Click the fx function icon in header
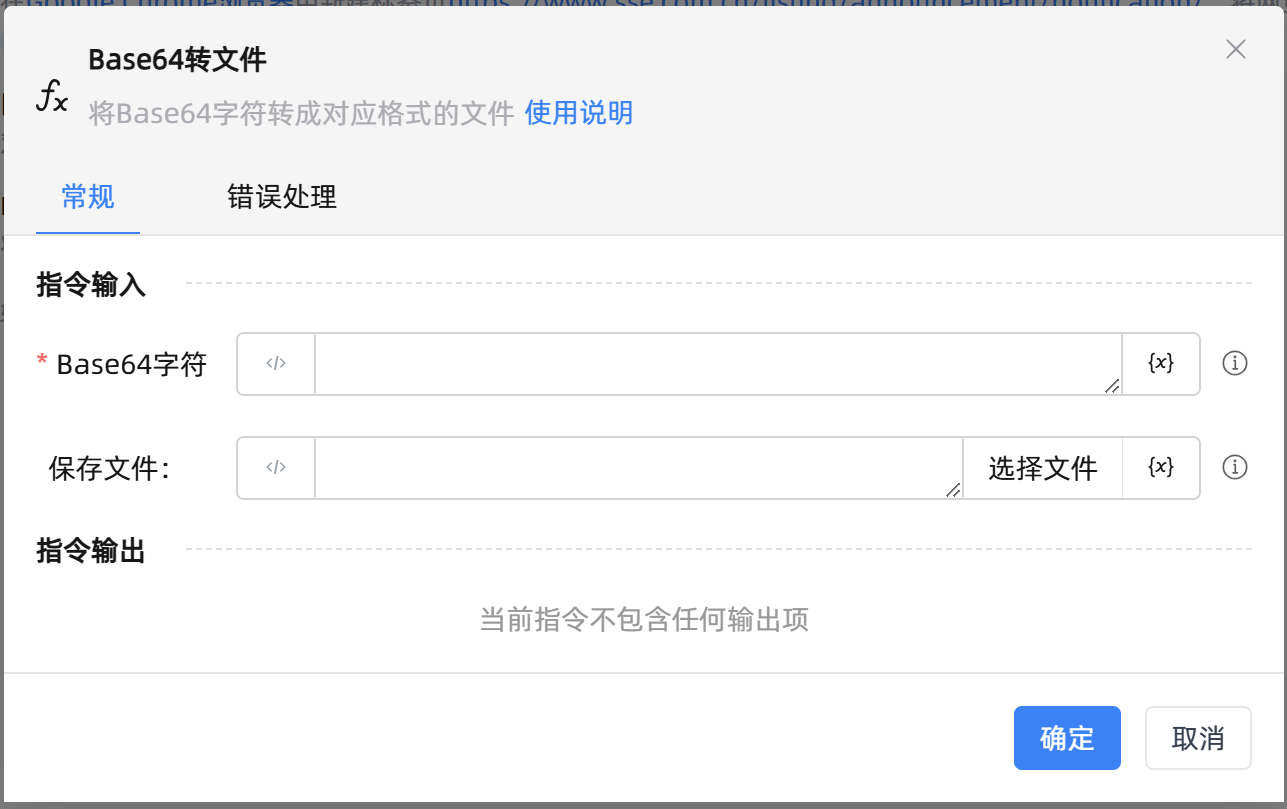The height and width of the screenshot is (809, 1287). (x=52, y=97)
